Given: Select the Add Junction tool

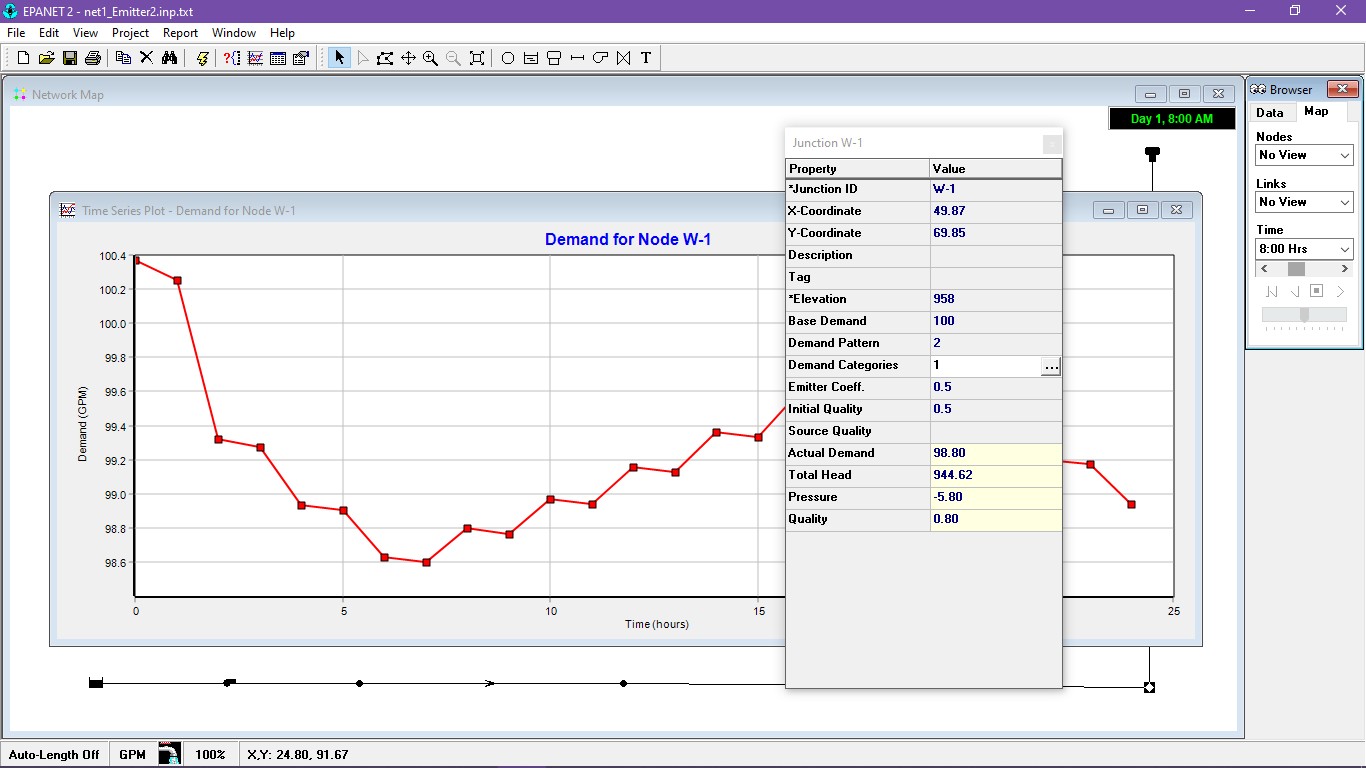Looking at the screenshot, I should tap(507, 57).
